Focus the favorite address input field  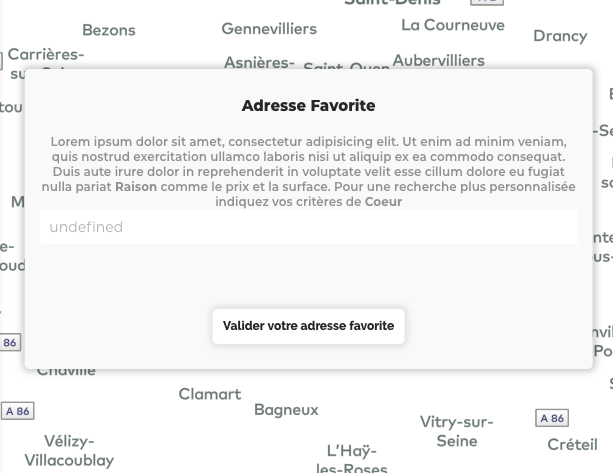tap(308, 227)
